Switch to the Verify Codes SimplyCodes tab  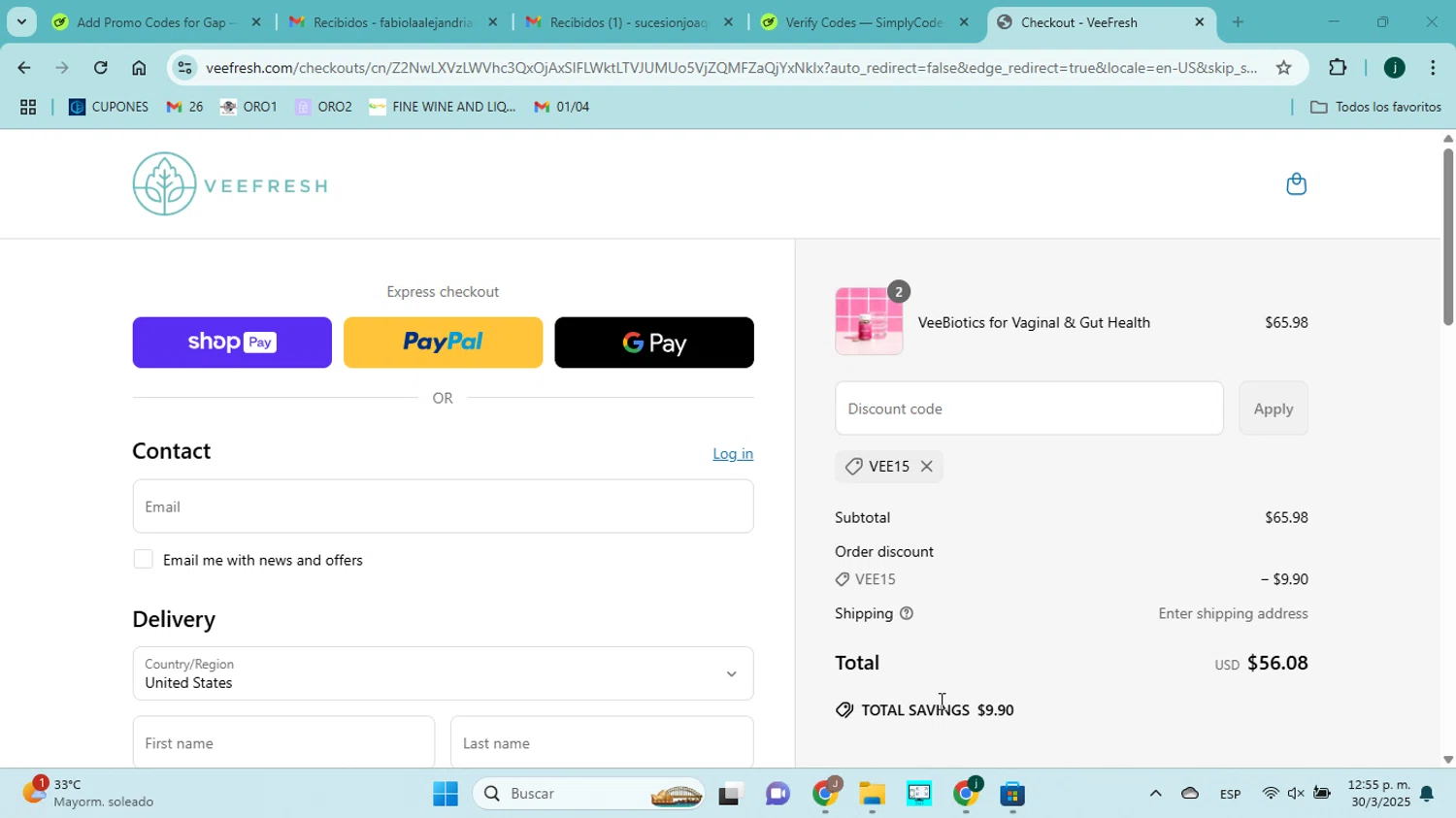pos(863,21)
